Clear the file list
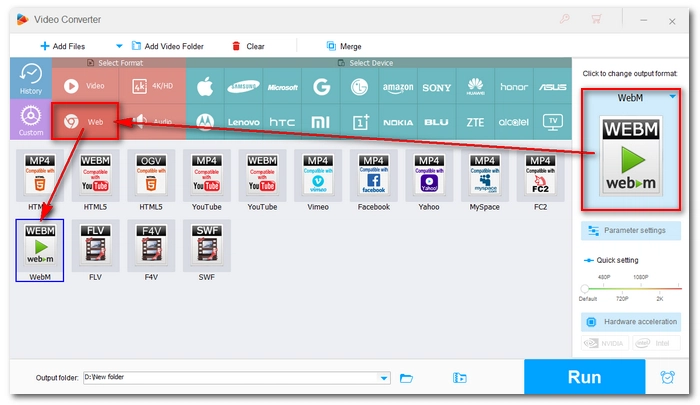700x405 pixels. tap(248, 46)
